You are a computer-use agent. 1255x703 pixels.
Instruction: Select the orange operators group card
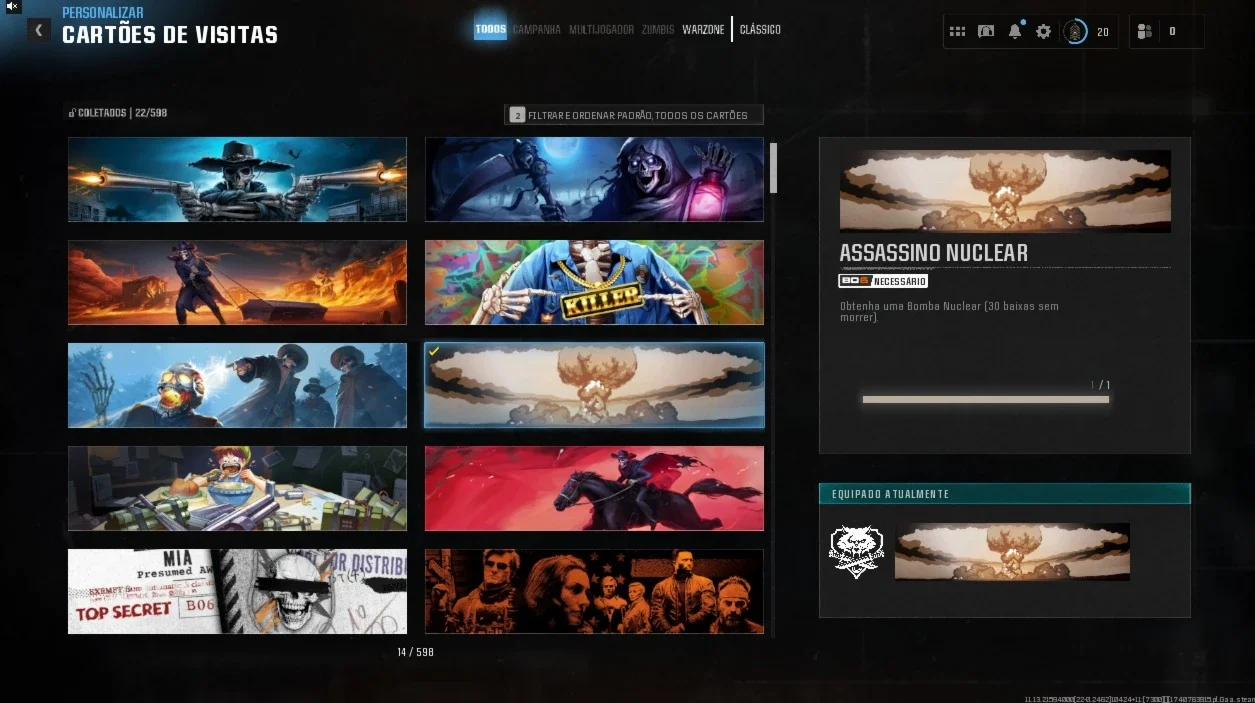click(x=594, y=591)
